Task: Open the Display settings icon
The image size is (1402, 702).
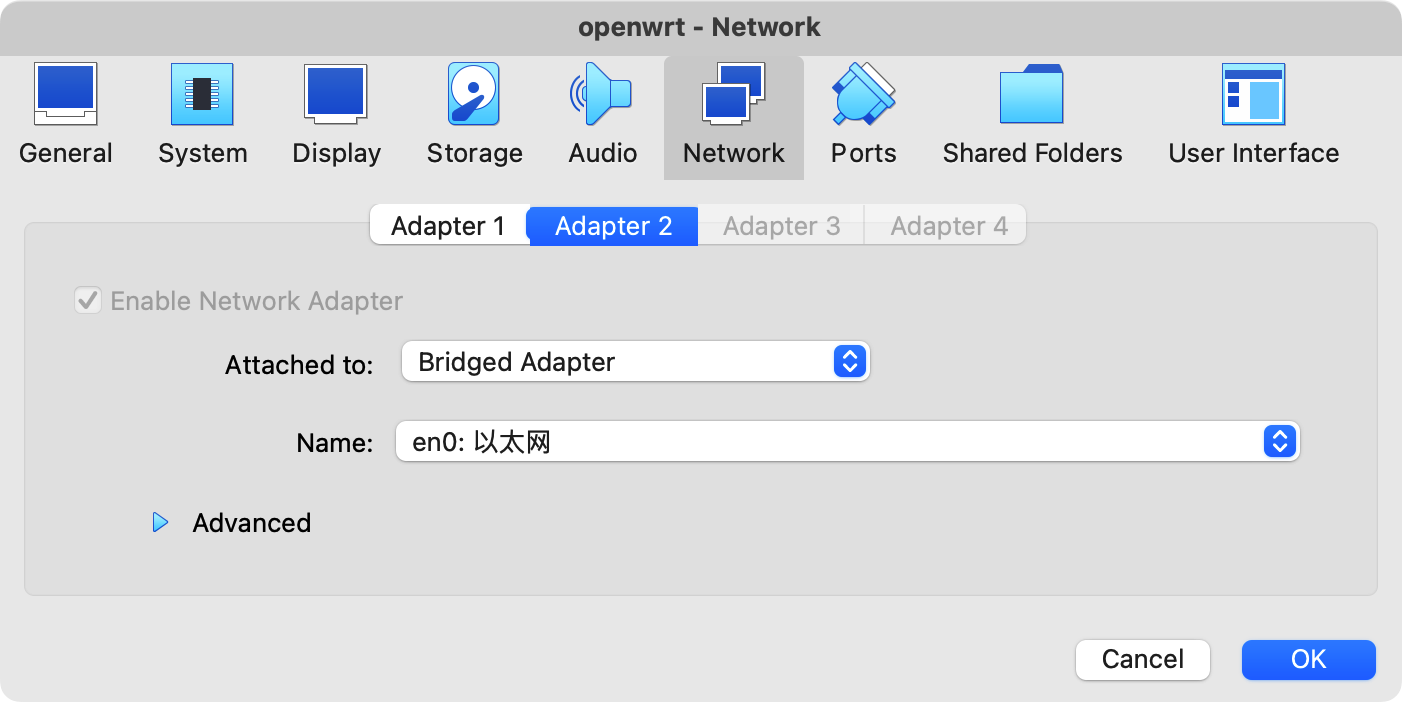Action: click(336, 95)
